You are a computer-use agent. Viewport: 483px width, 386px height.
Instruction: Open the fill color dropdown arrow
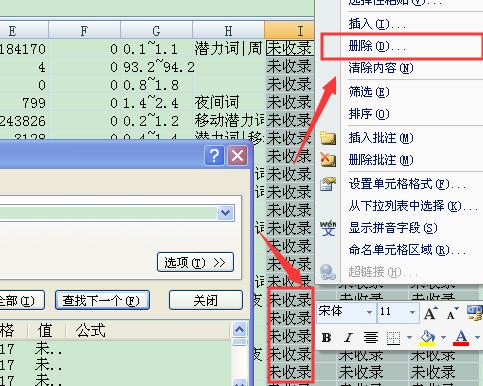coord(443,338)
